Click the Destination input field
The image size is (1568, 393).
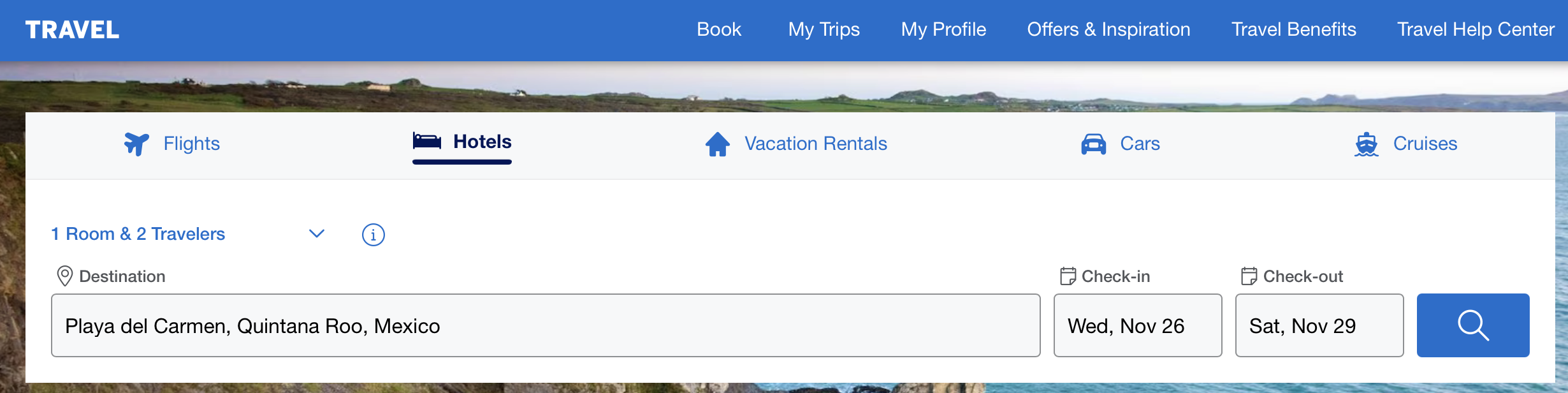pyautogui.click(x=545, y=325)
